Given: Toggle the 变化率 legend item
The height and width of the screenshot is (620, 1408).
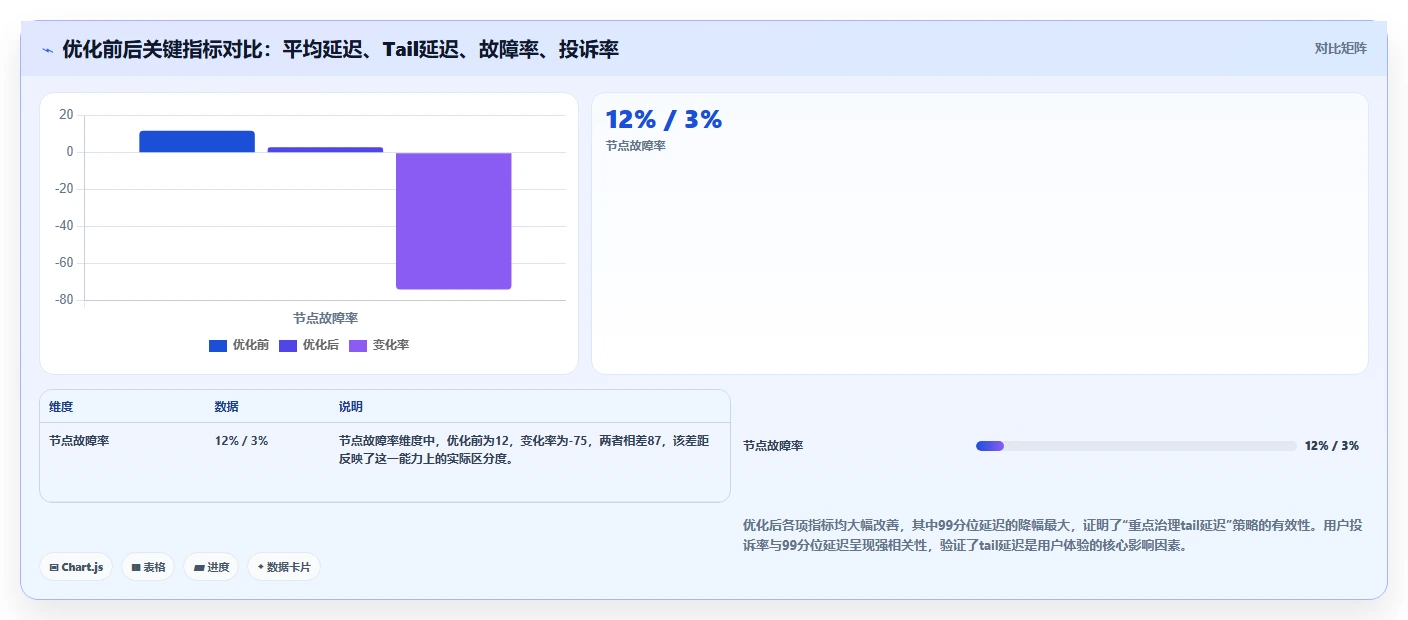Looking at the screenshot, I should (379, 345).
